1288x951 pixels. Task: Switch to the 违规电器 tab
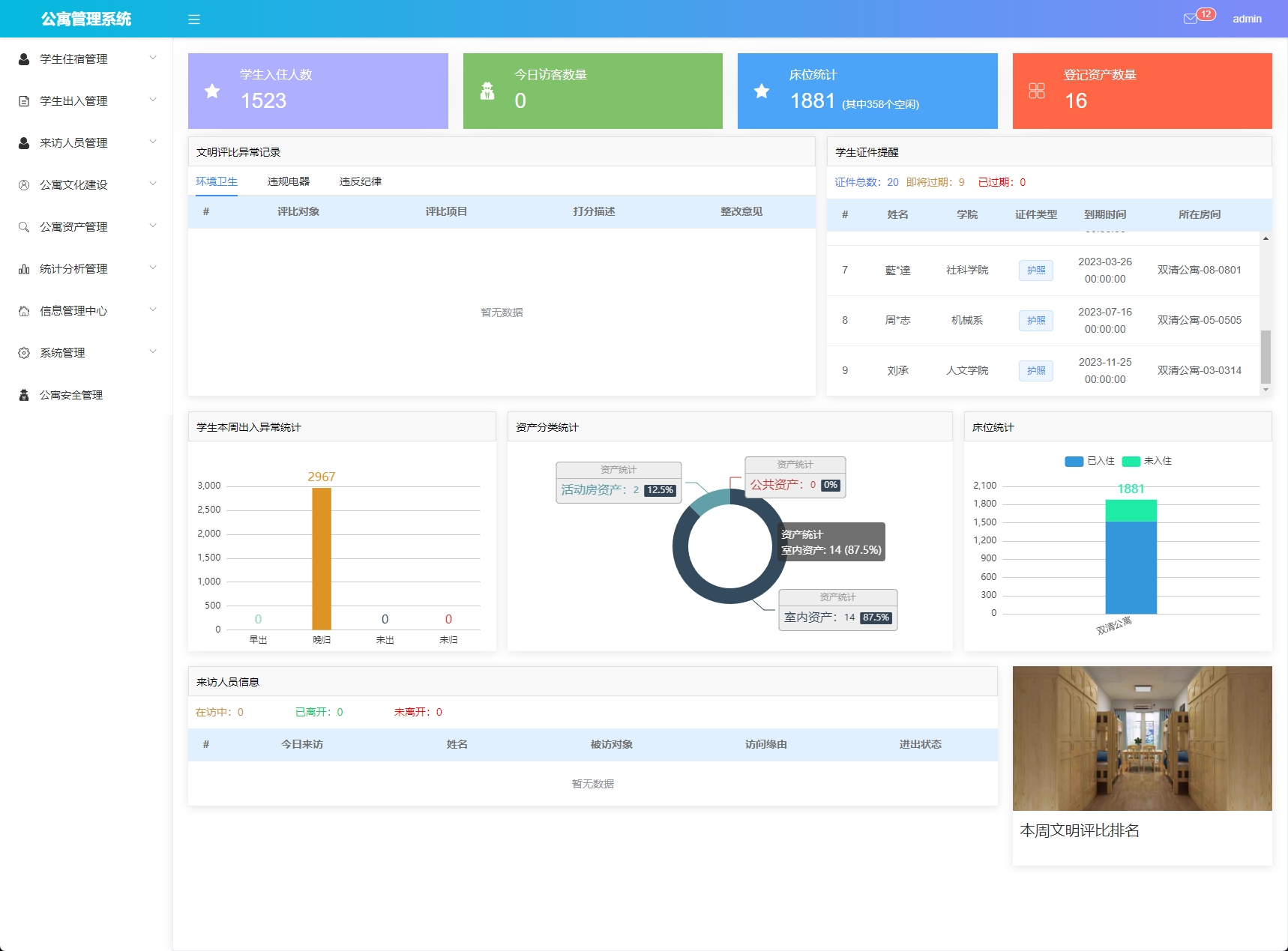coord(288,181)
